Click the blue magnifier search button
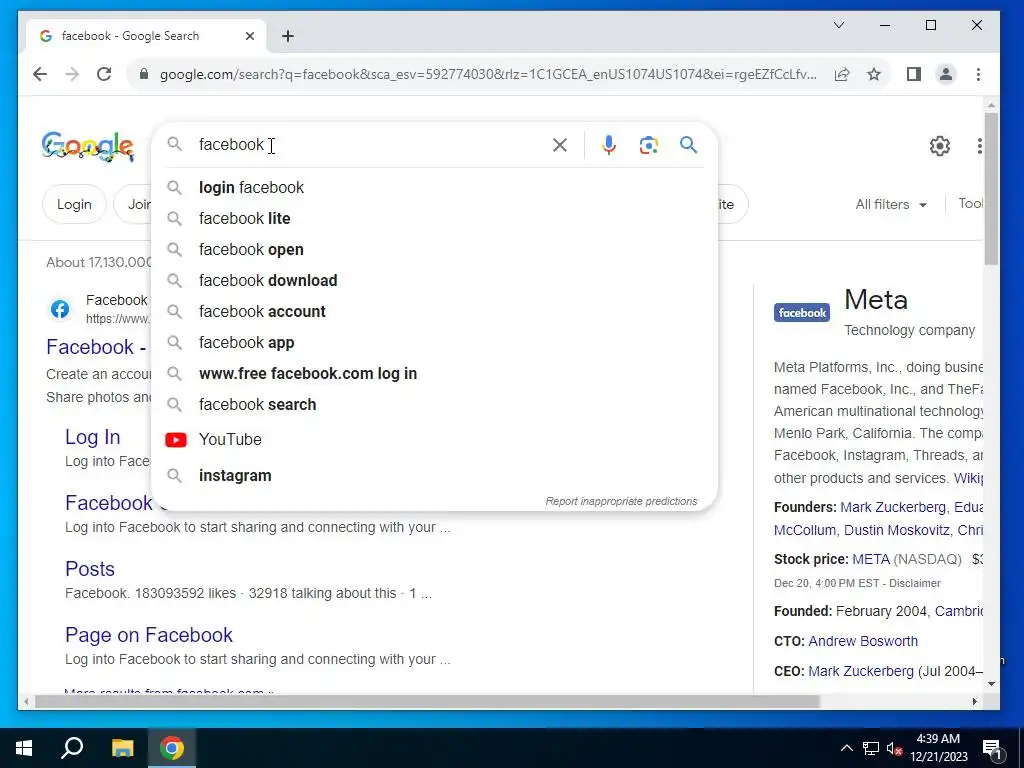 pos(688,144)
